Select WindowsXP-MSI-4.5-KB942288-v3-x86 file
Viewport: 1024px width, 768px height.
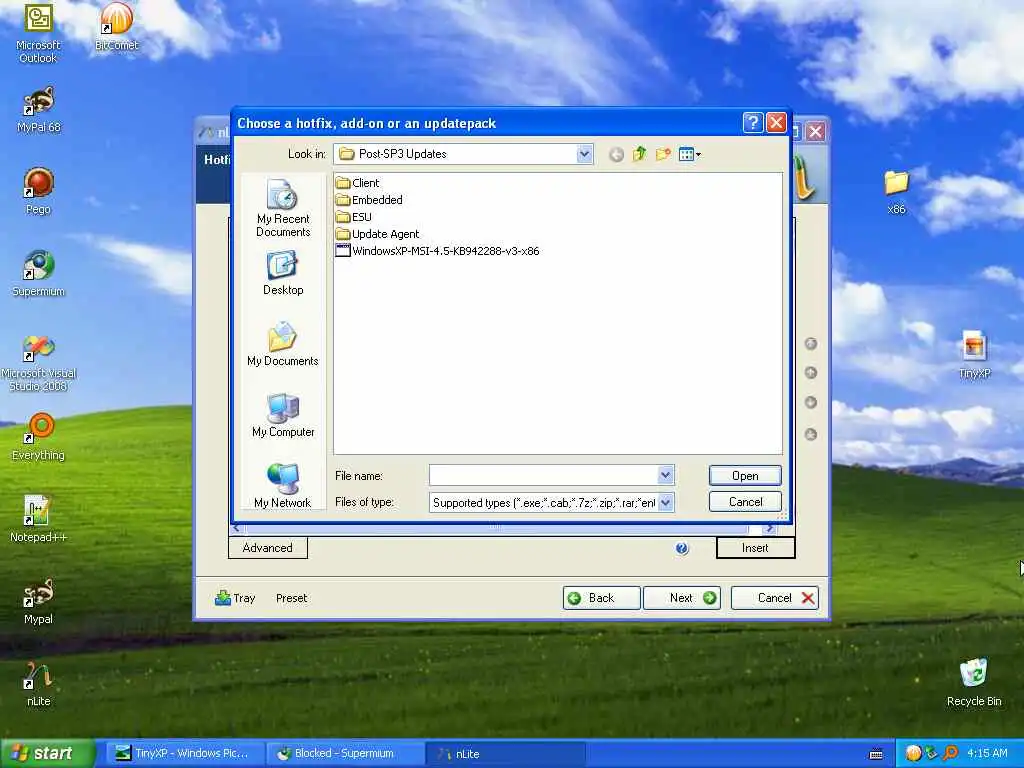(x=437, y=251)
